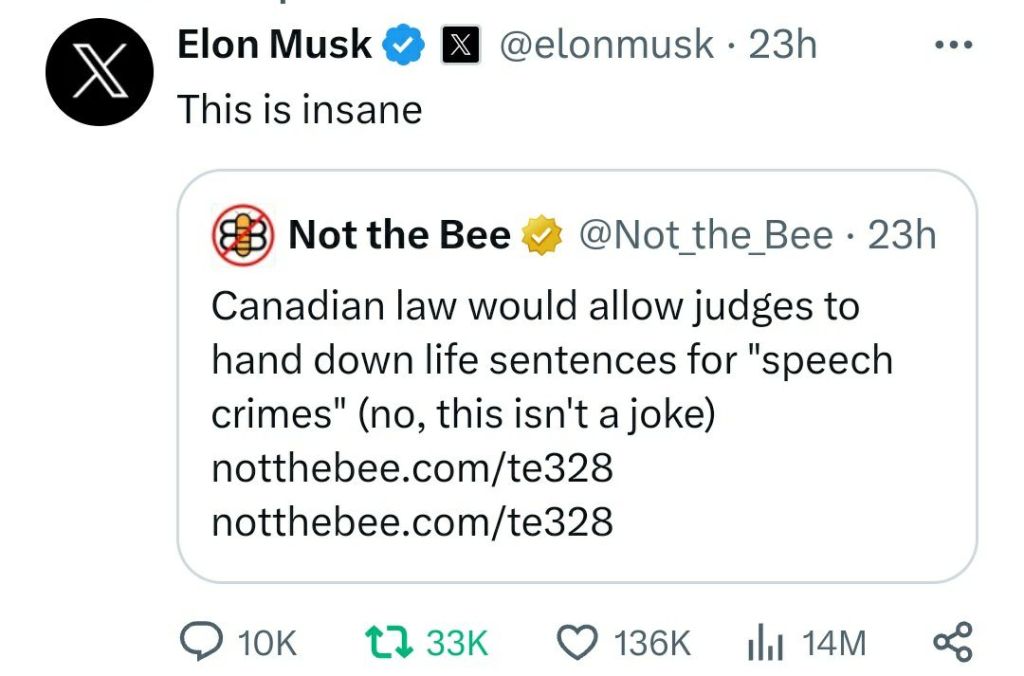
Task: Click the @Not_the_Bee handle
Action: tap(706, 236)
